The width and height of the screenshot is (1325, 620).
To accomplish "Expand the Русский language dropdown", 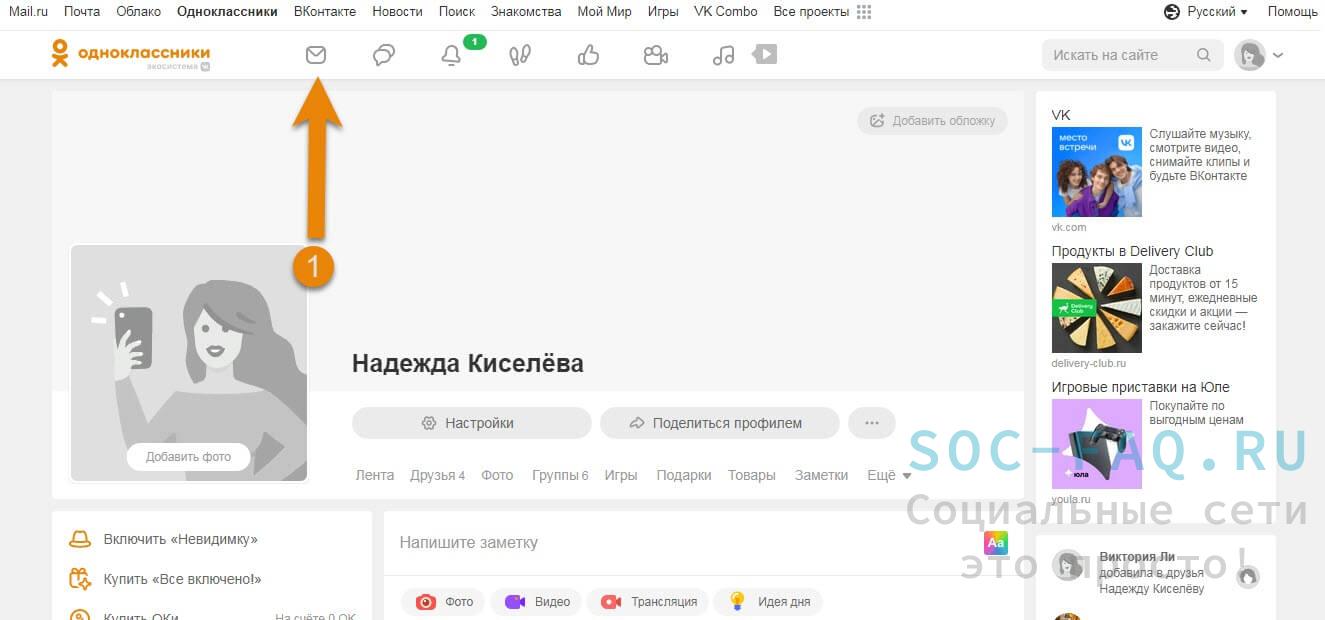I will [1207, 12].
